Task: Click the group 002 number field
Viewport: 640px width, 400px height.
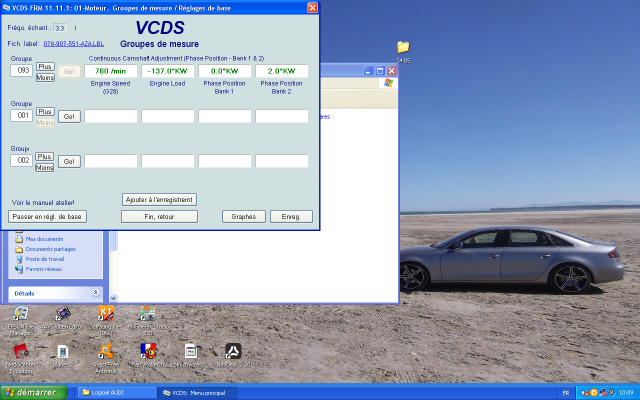Action: [x=21, y=161]
